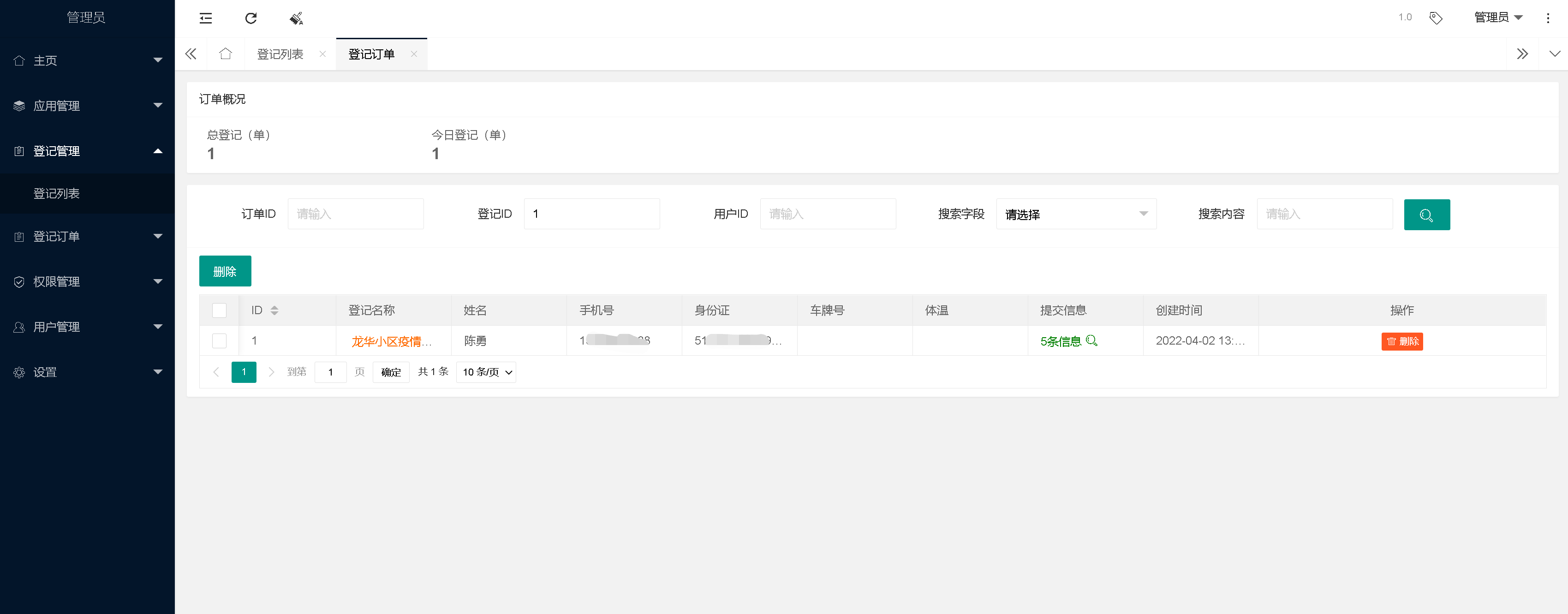Screen dimensions: 1568x614
Task: Collapse the sidebar with menu fold icon
Action: (206, 18)
